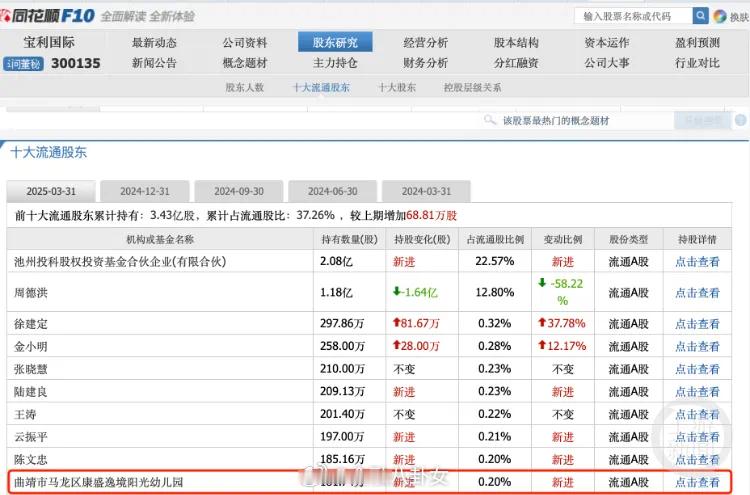Image resolution: width=750 pixels, height=495 pixels.
Task: Click 点击查看 in the 徐建定 row
Action: [697, 324]
